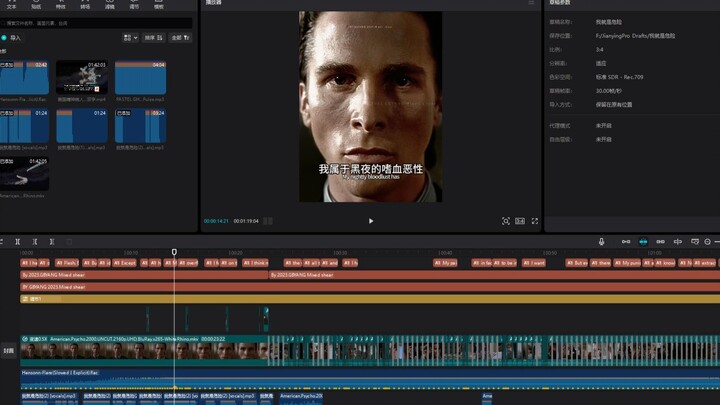Click the current timecode 00:00:14:21

(216, 221)
